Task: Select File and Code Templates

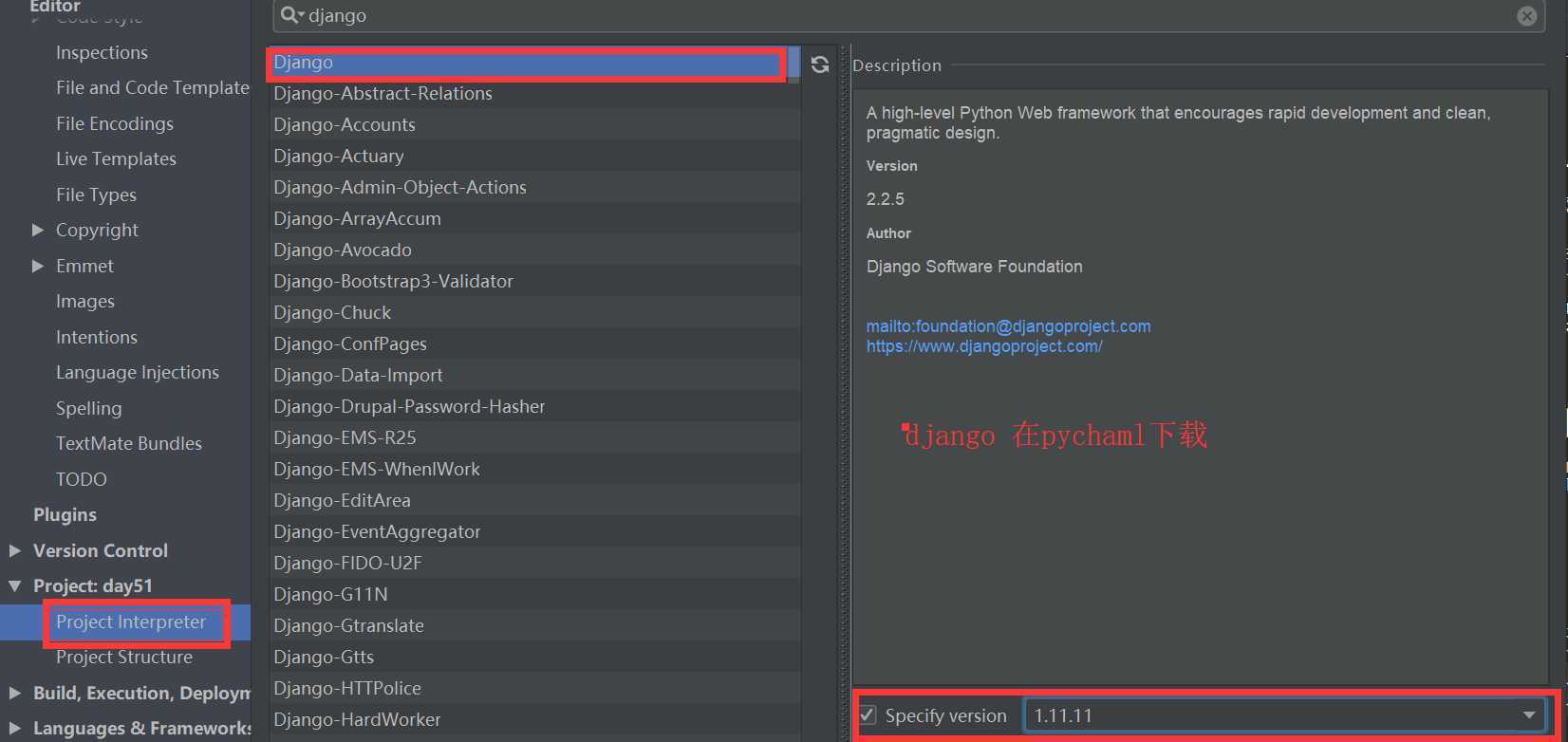Action: click(x=152, y=87)
